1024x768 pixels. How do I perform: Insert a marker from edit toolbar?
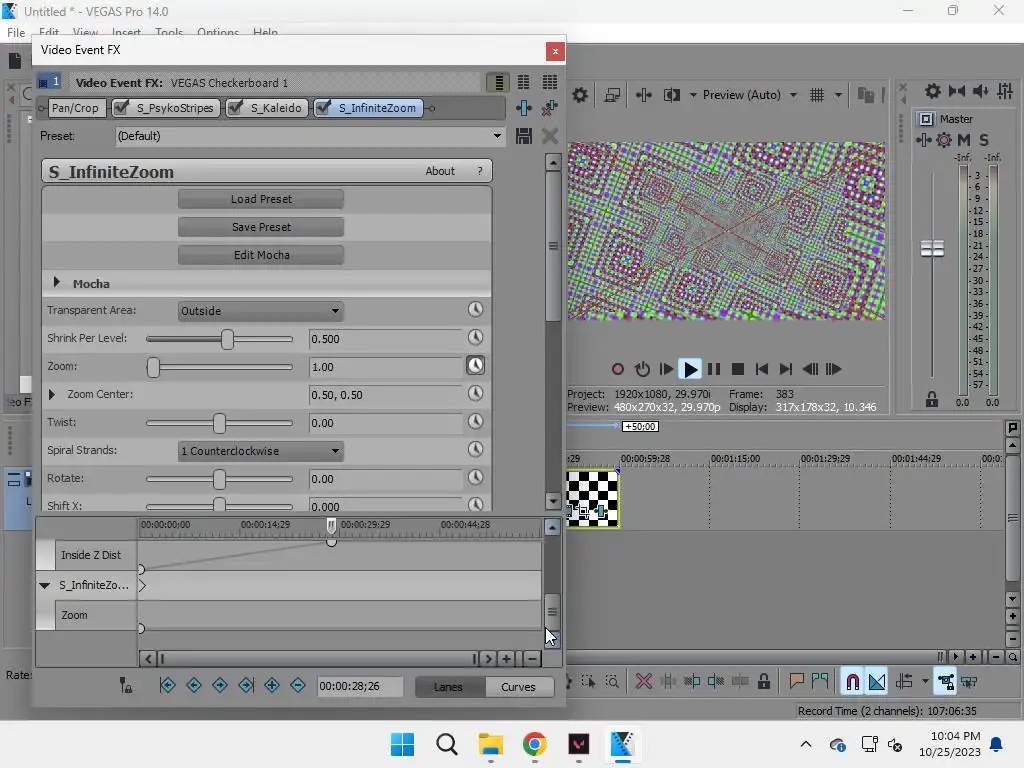point(796,682)
